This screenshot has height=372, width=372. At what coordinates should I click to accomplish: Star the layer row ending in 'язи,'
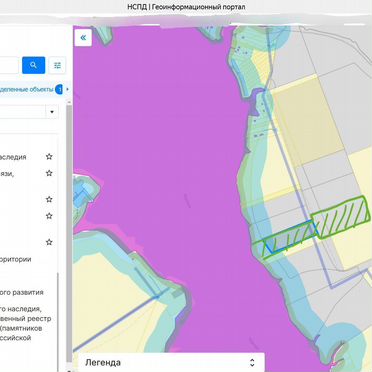(49, 173)
